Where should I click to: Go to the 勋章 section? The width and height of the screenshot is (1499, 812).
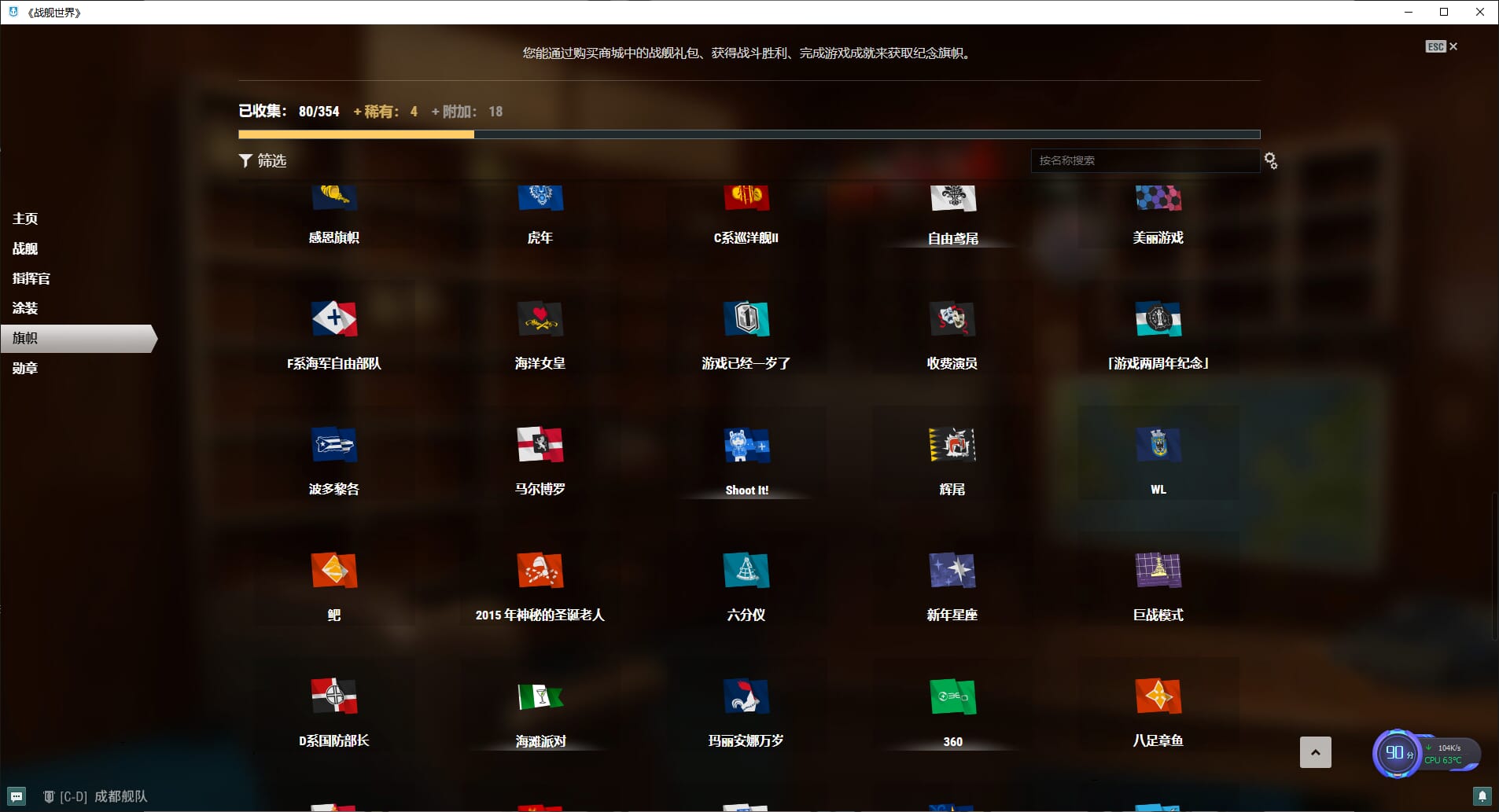[25, 368]
